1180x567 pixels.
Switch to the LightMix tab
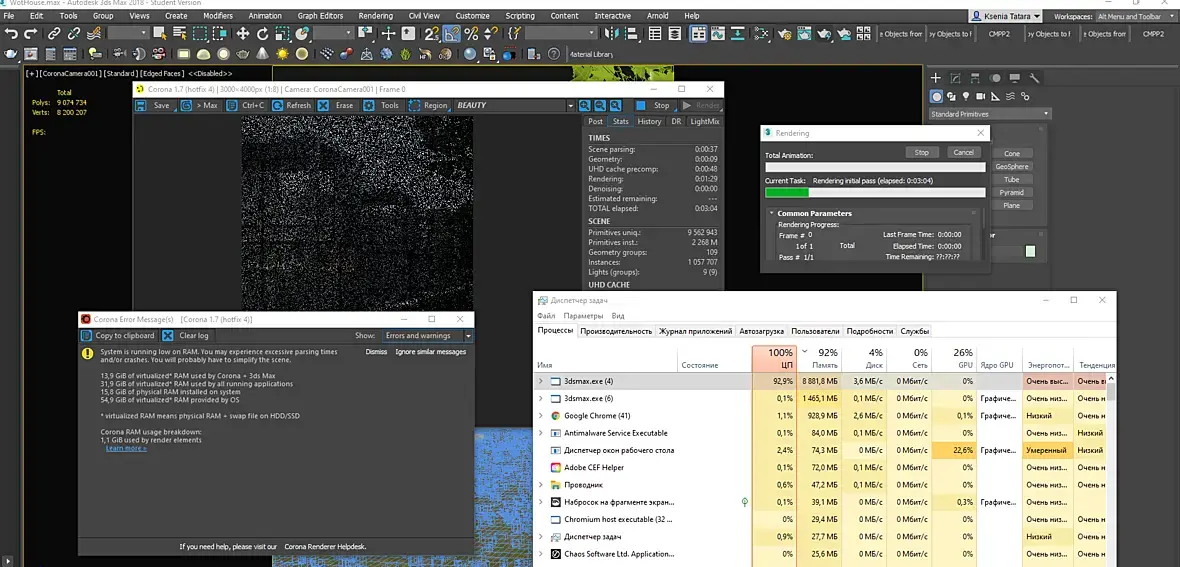pos(704,121)
